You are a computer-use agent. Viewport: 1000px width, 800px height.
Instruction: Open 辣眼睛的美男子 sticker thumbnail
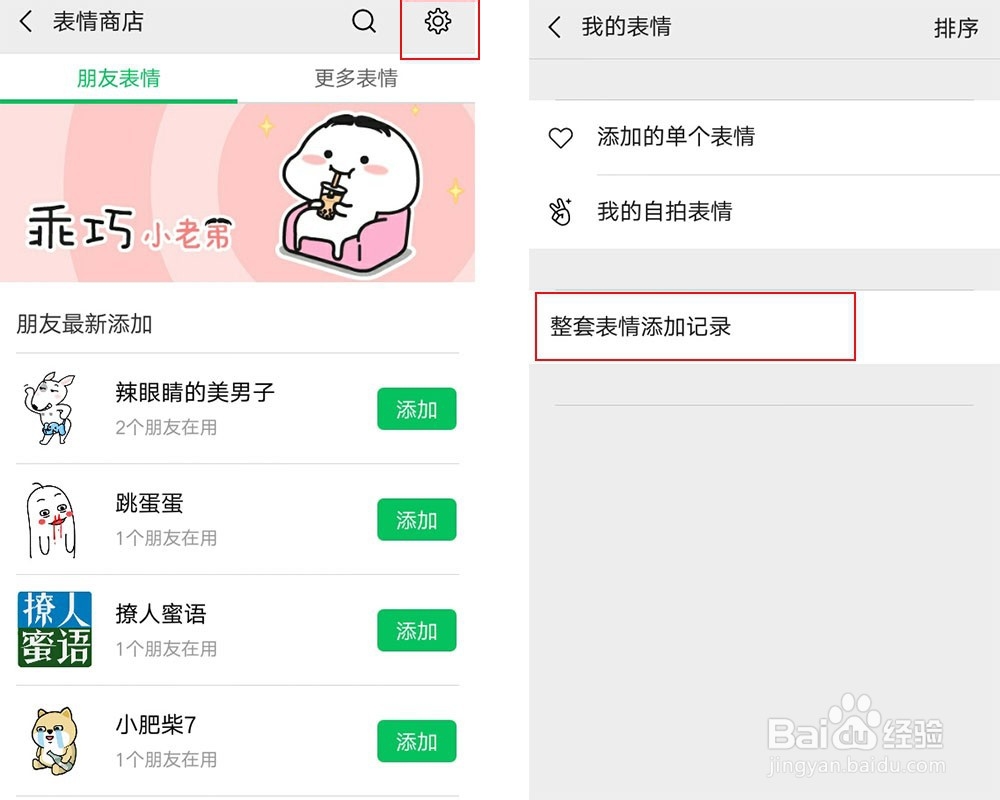[50, 408]
